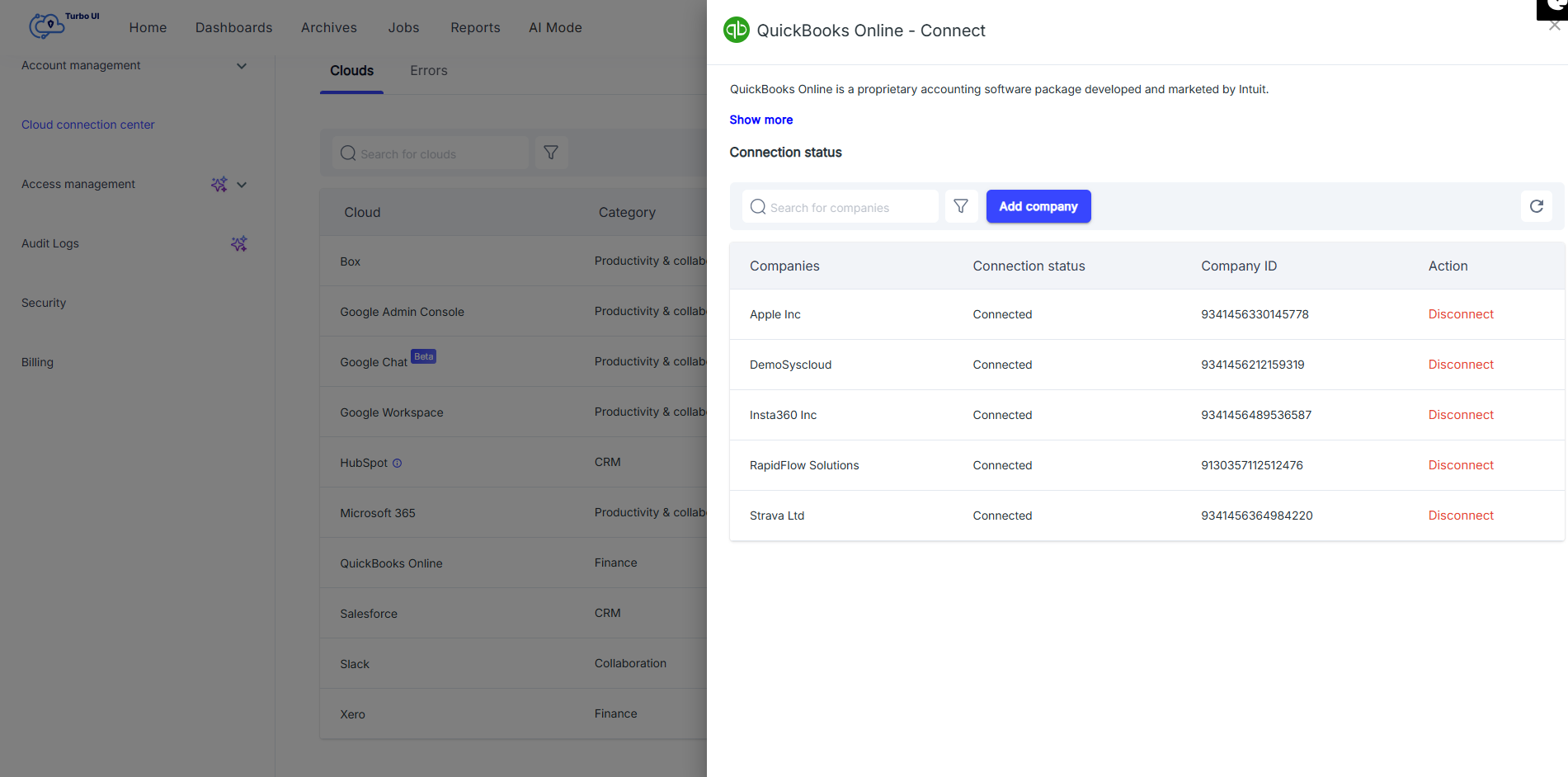The image size is (1568, 777).
Task: Disconnect the Apple Inc company
Action: 1461,314
